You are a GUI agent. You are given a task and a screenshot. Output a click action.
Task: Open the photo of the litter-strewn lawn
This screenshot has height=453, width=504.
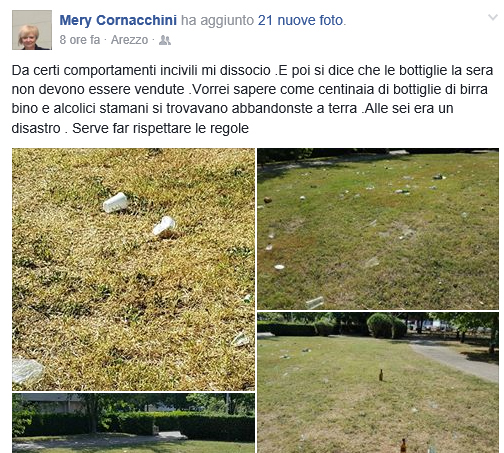(378, 229)
